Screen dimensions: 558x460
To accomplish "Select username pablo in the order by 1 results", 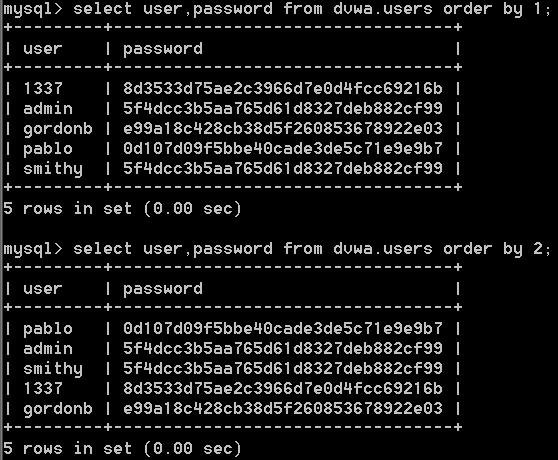I will pyautogui.click(x=48, y=149).
